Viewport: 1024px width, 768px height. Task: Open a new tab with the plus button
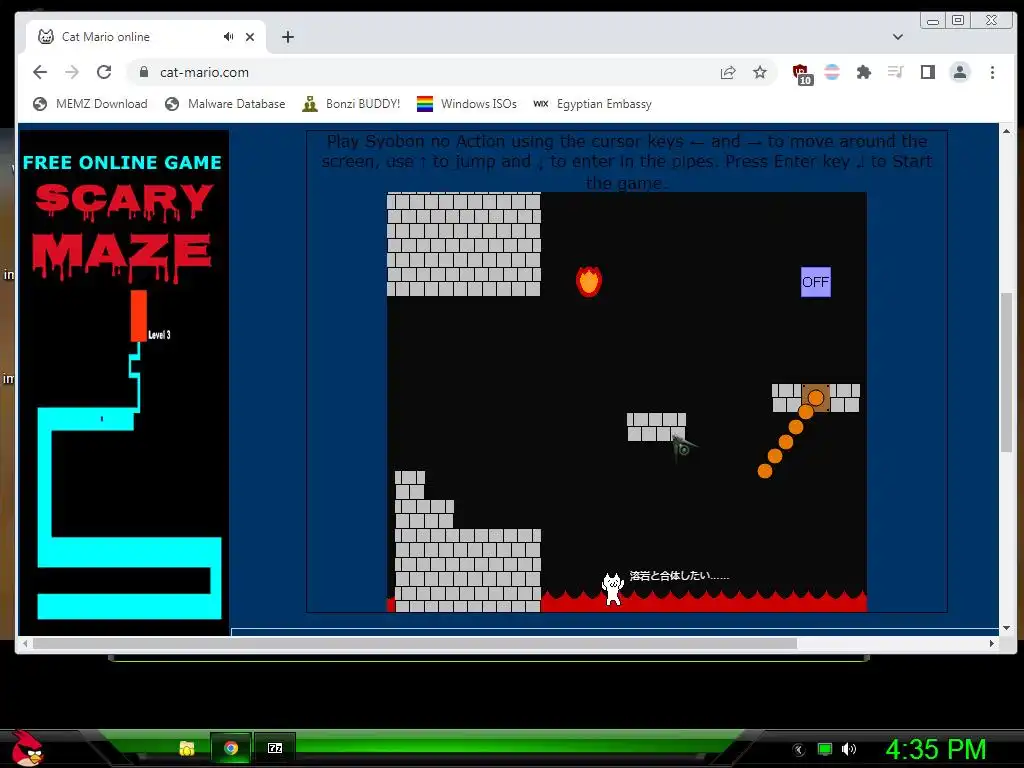point(287,37)
